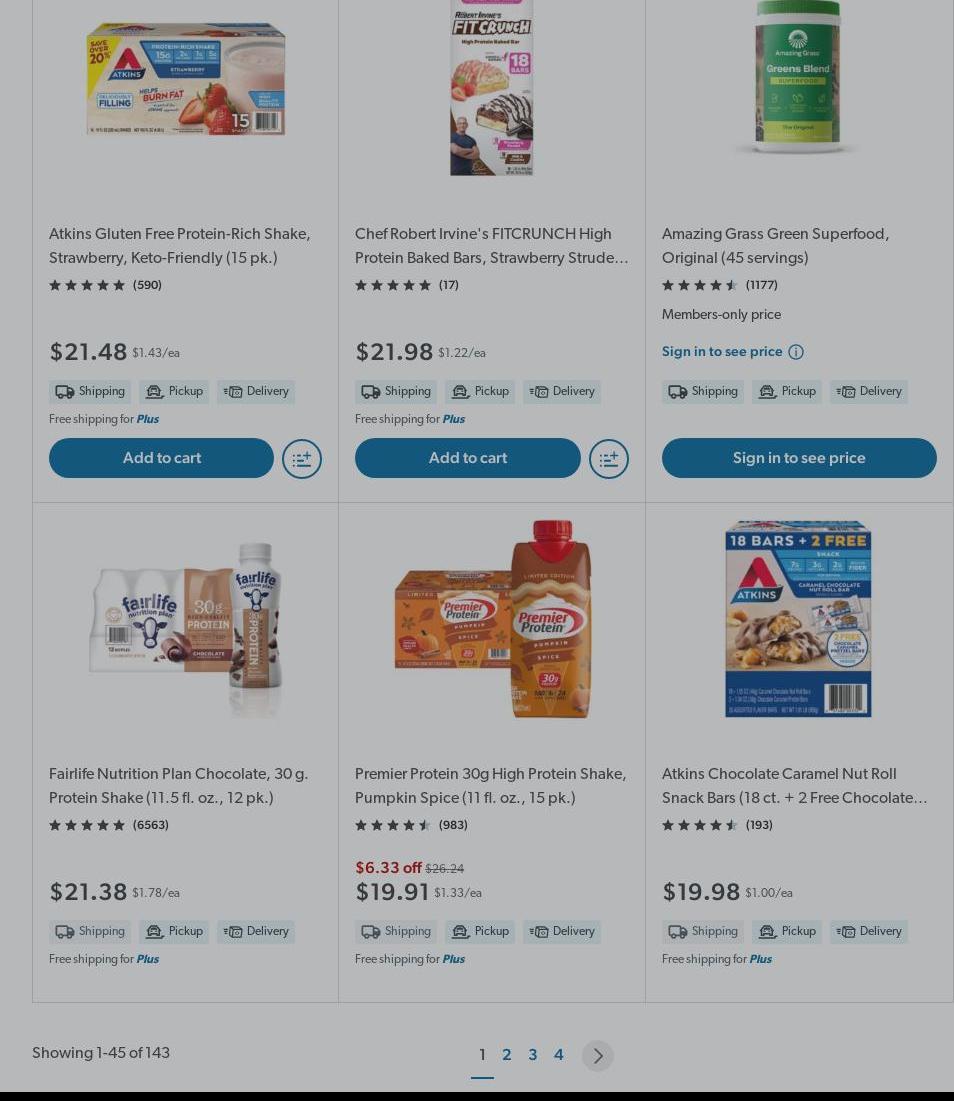
Task: Add Atkins Strawberry Shake to cart
Action: [x=161, y=458]
